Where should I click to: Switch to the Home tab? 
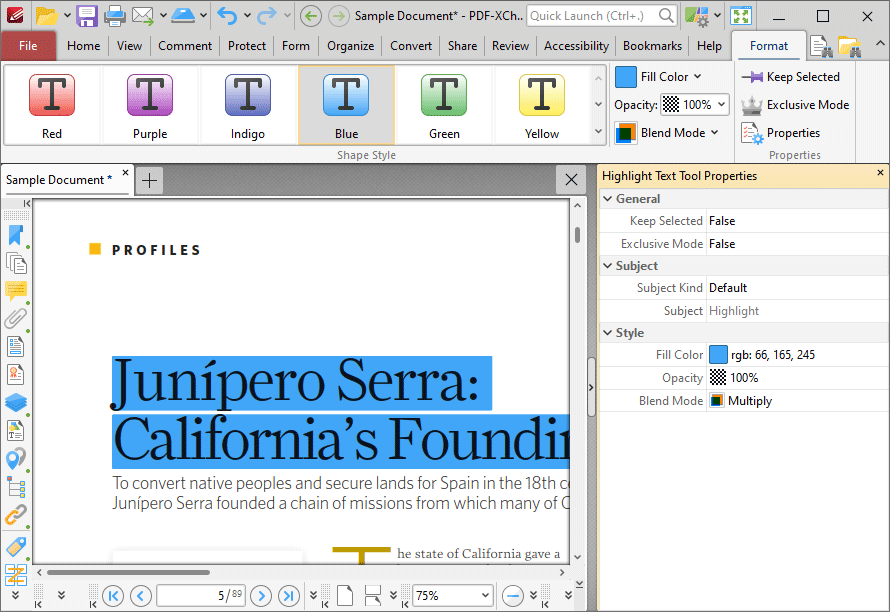pos(83,46)
